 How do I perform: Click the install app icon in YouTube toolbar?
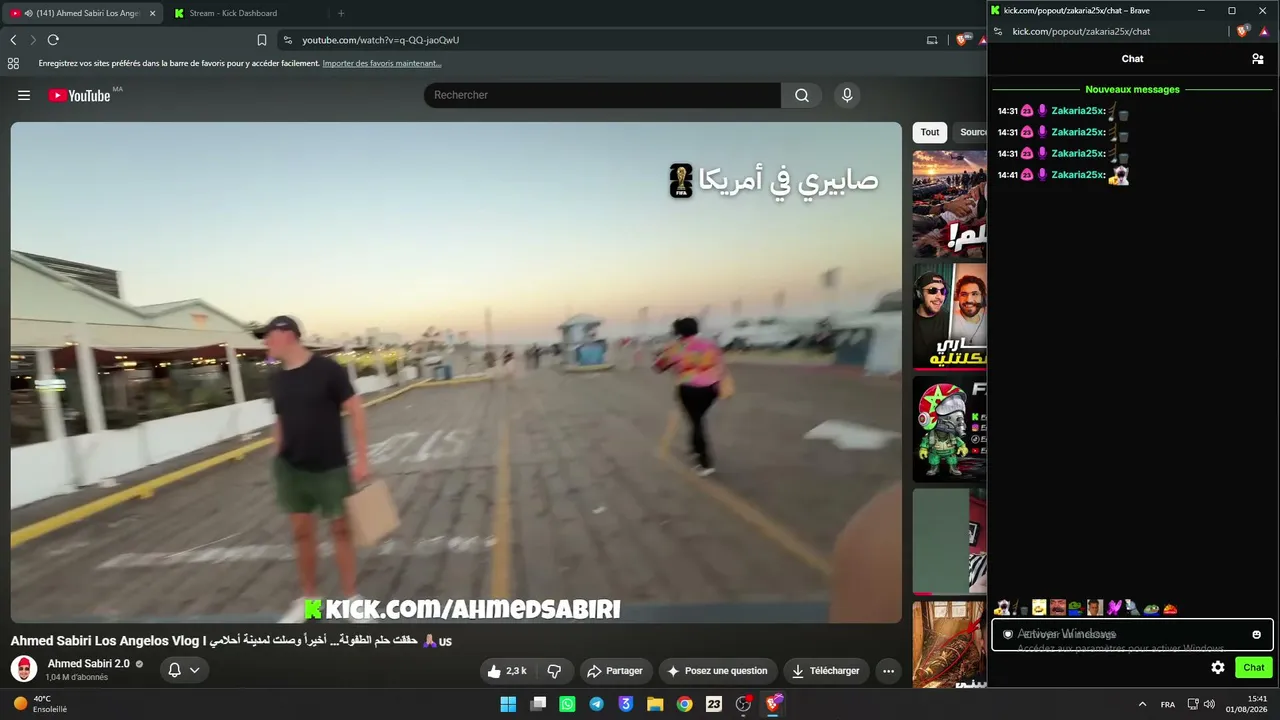pos(932,40)
